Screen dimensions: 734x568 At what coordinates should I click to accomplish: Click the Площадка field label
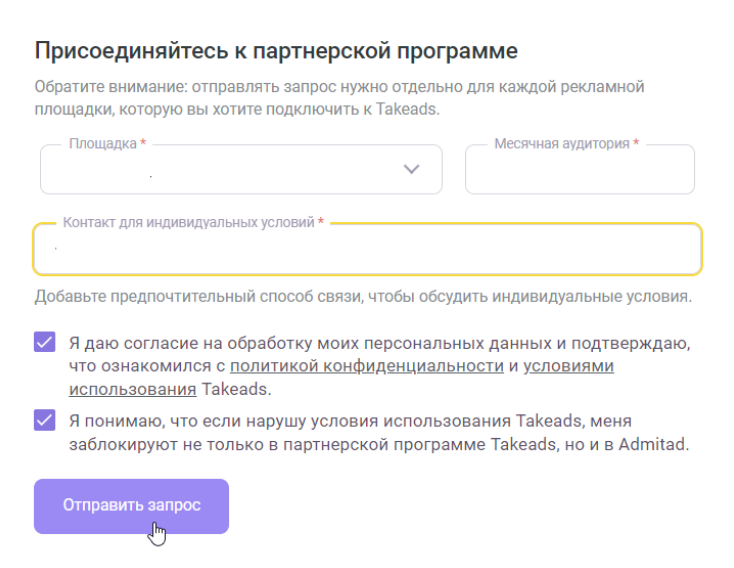(x=101, y=144)
